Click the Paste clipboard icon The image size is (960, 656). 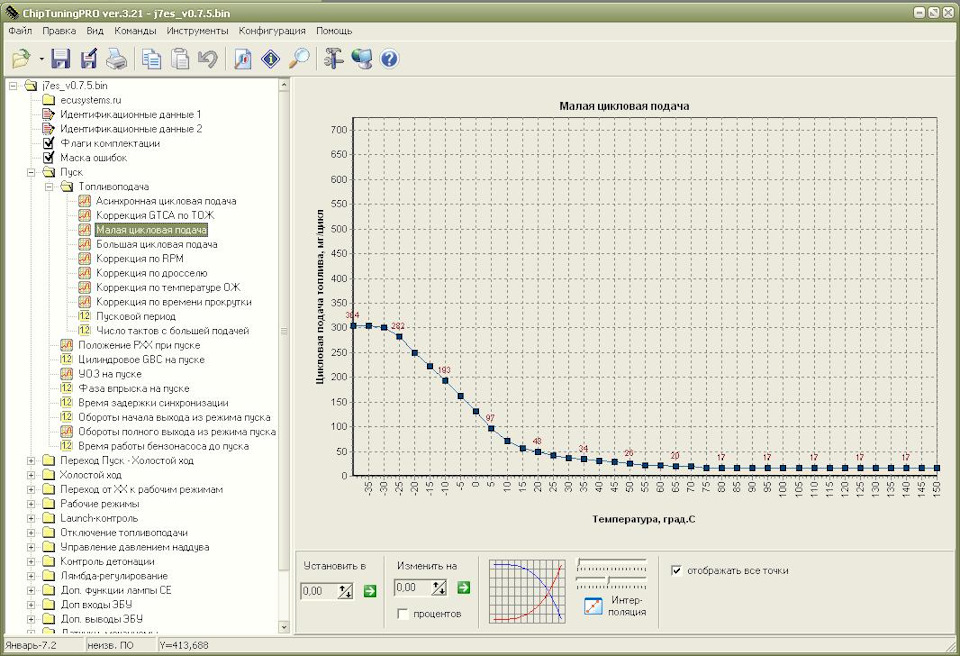(179, 59)
